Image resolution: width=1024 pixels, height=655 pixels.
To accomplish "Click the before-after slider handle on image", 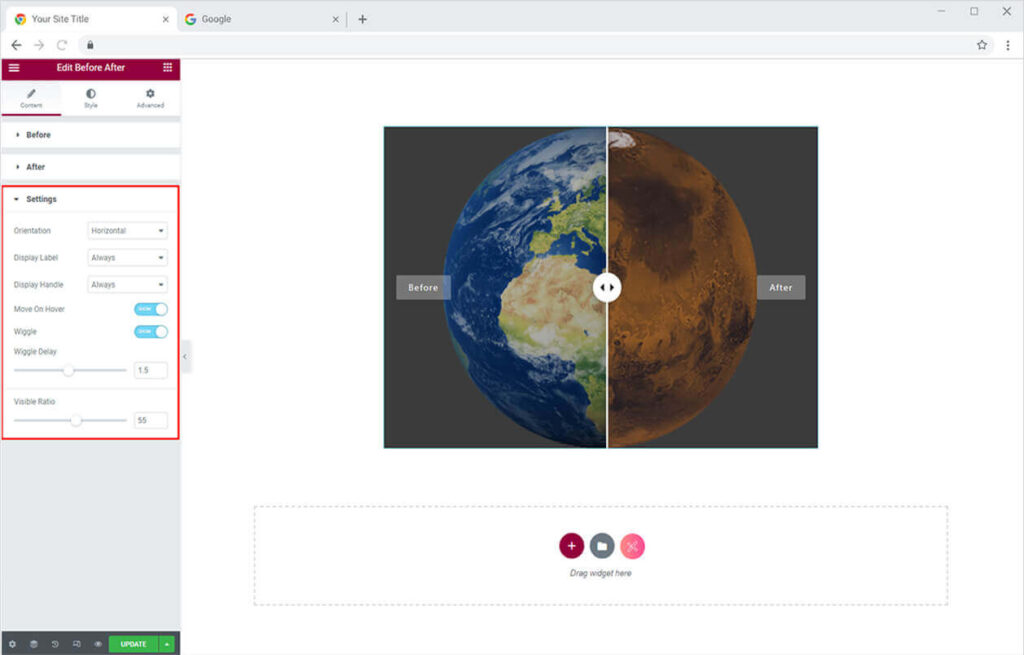I will pos(607,288).
